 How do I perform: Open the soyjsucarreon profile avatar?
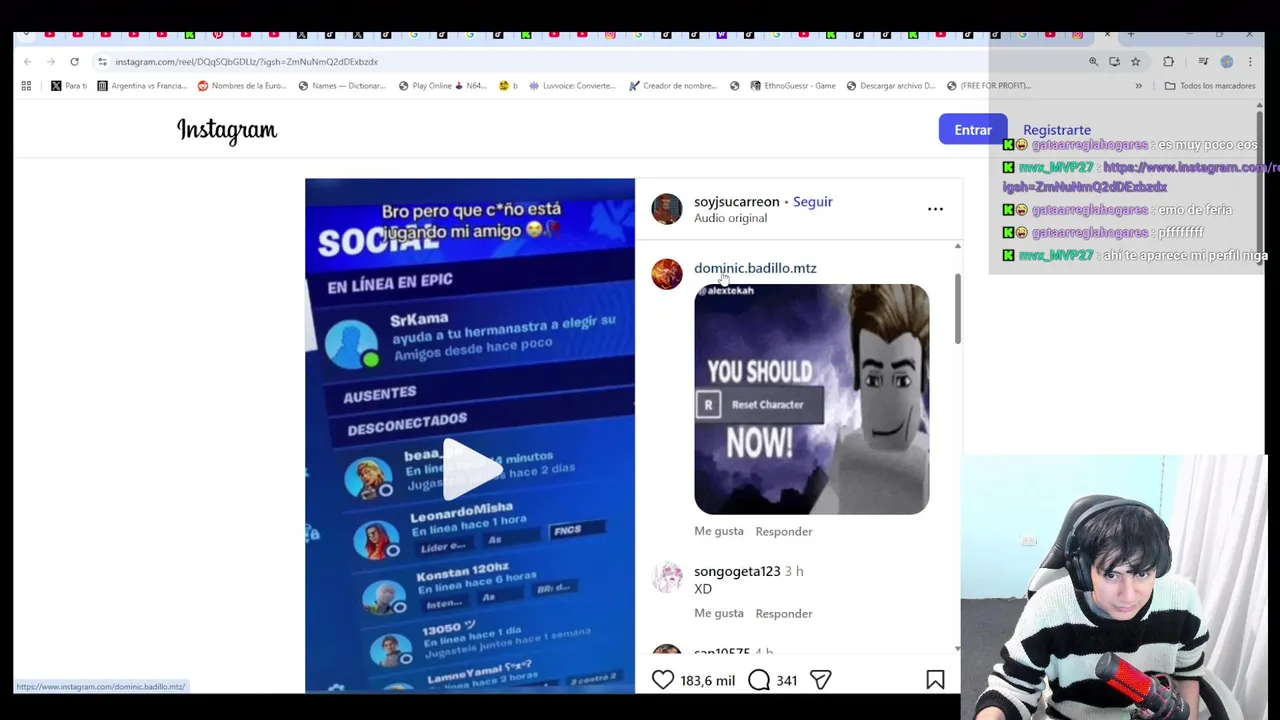pos(667,209)
